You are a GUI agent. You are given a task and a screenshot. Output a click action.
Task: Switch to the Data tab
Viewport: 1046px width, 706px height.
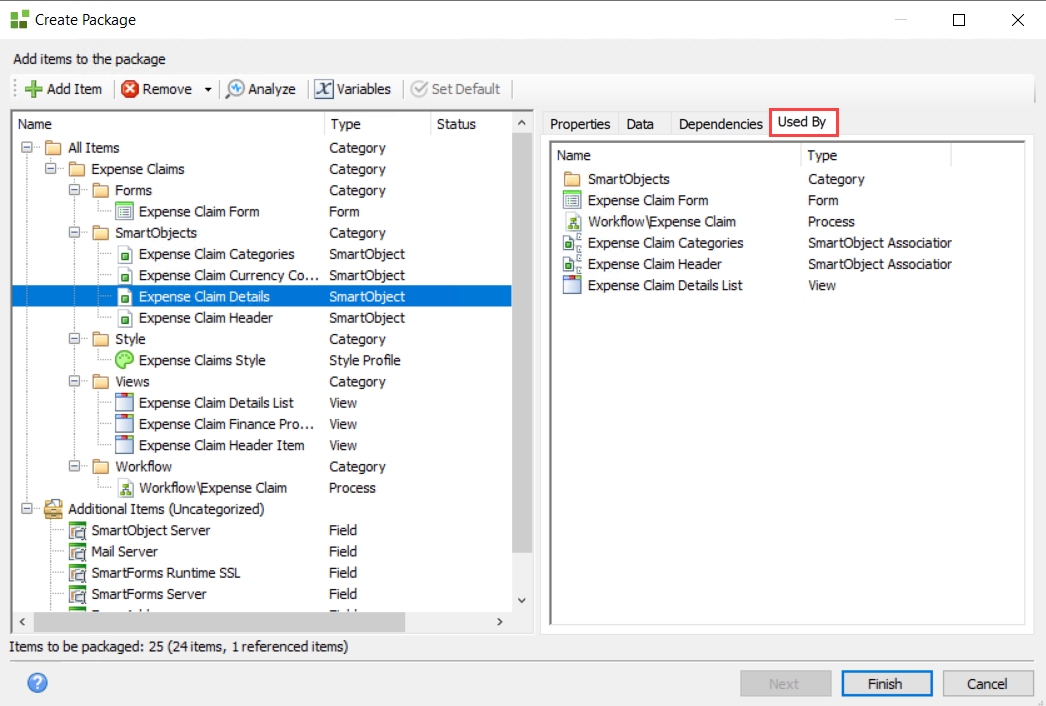tap(640, 124)
